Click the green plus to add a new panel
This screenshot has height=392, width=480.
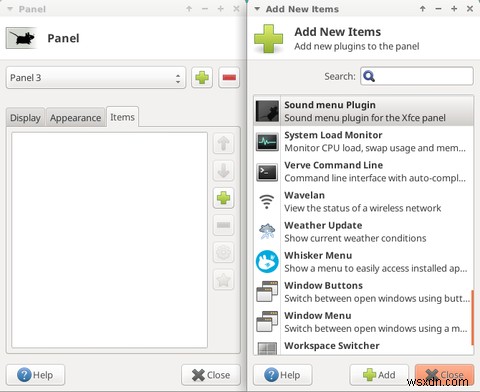(202, 78)
